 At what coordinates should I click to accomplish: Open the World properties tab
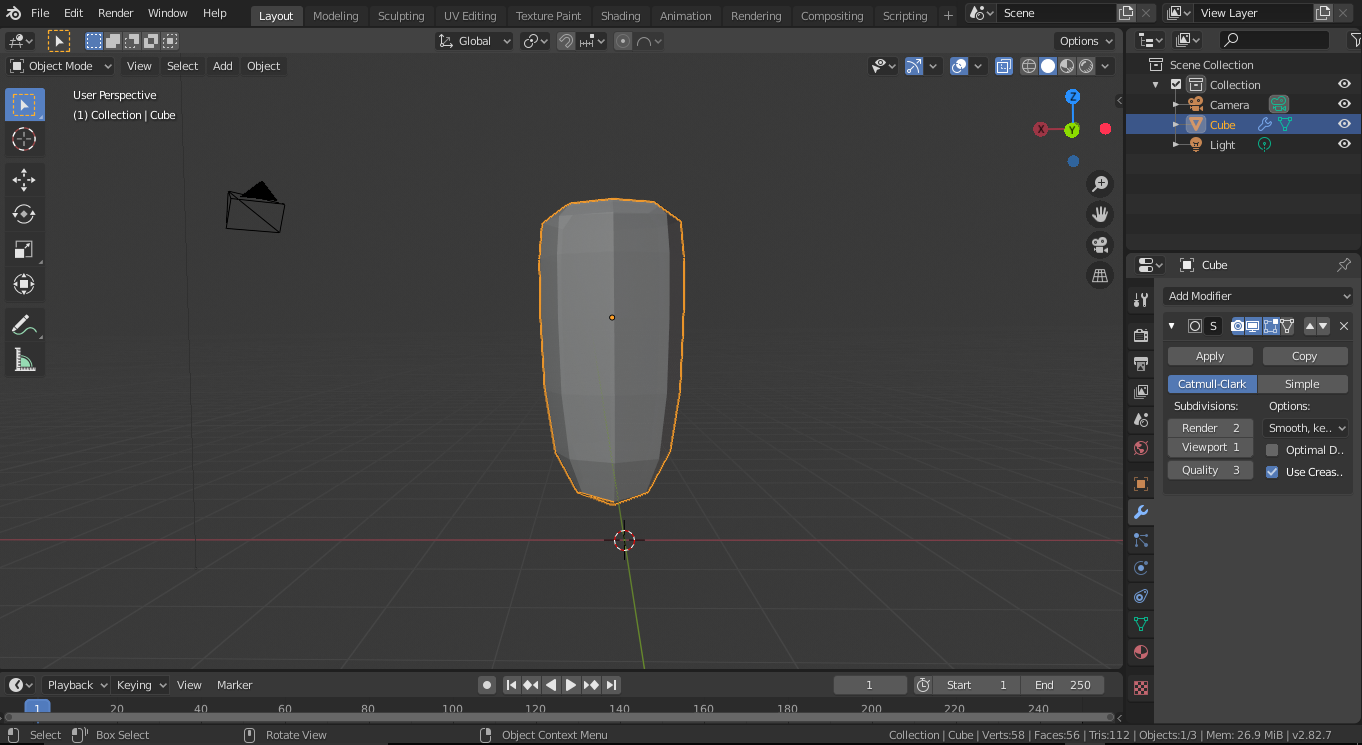pyautogui.click(x=1140, y=448)
